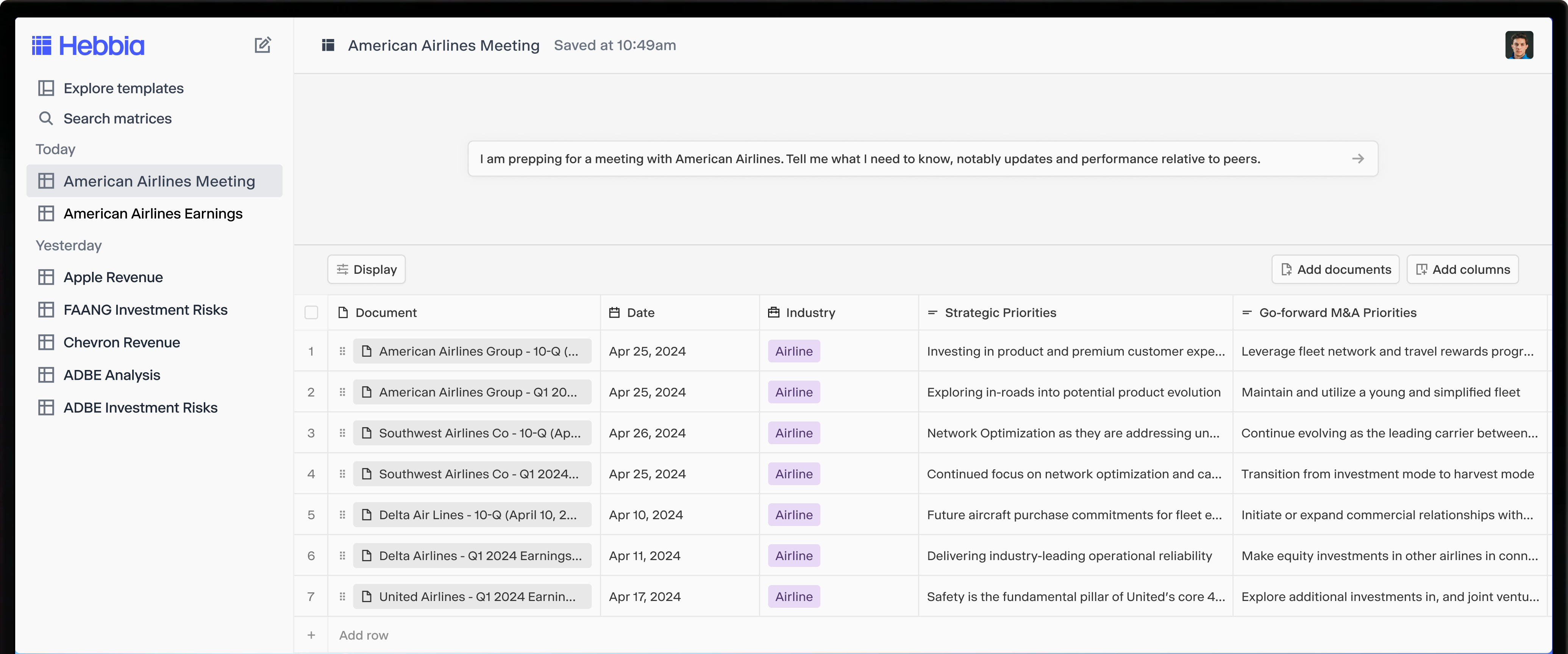Screen dimensions: 1568x654
Task: Open the Explore templates grid icon
Action: pyautogui.click(x=46, y=87)
